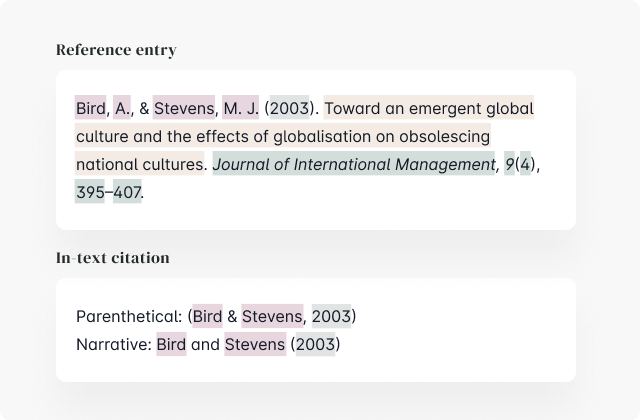
Task: Select the page range "395–407"
Action: (108, 192)
